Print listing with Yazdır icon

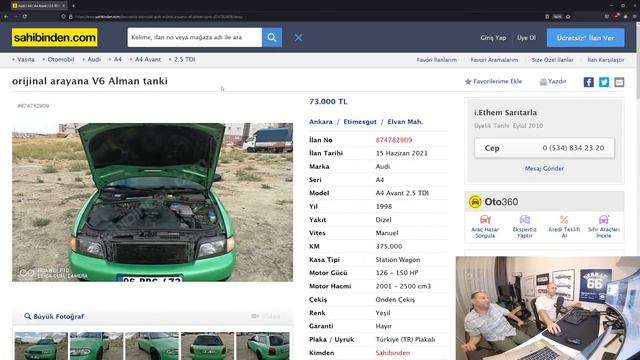click(553, 82)
